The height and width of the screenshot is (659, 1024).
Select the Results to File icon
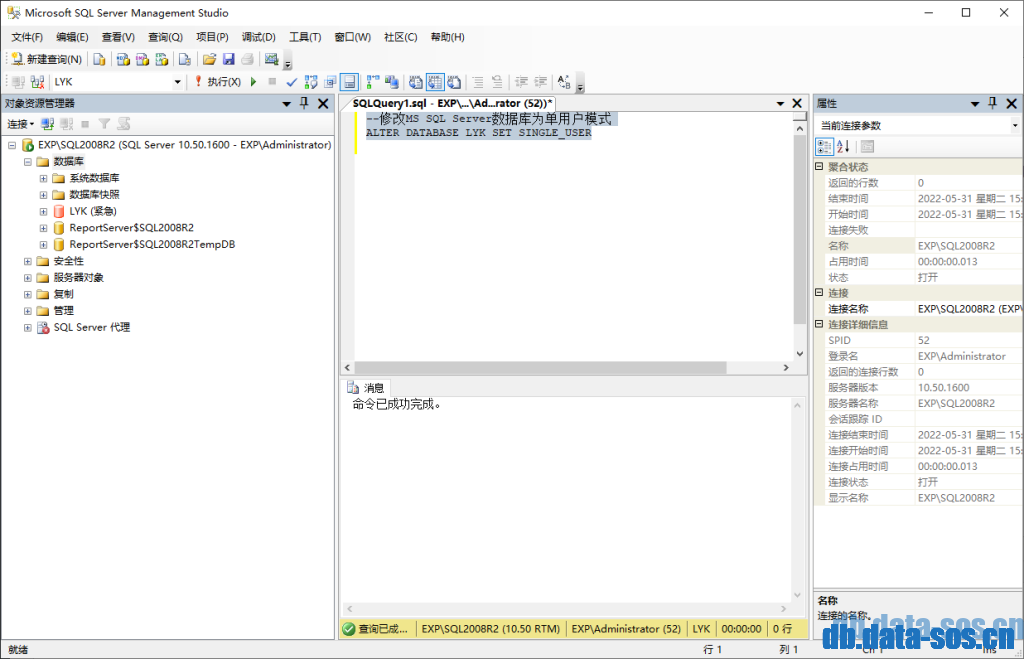(454, 82)
